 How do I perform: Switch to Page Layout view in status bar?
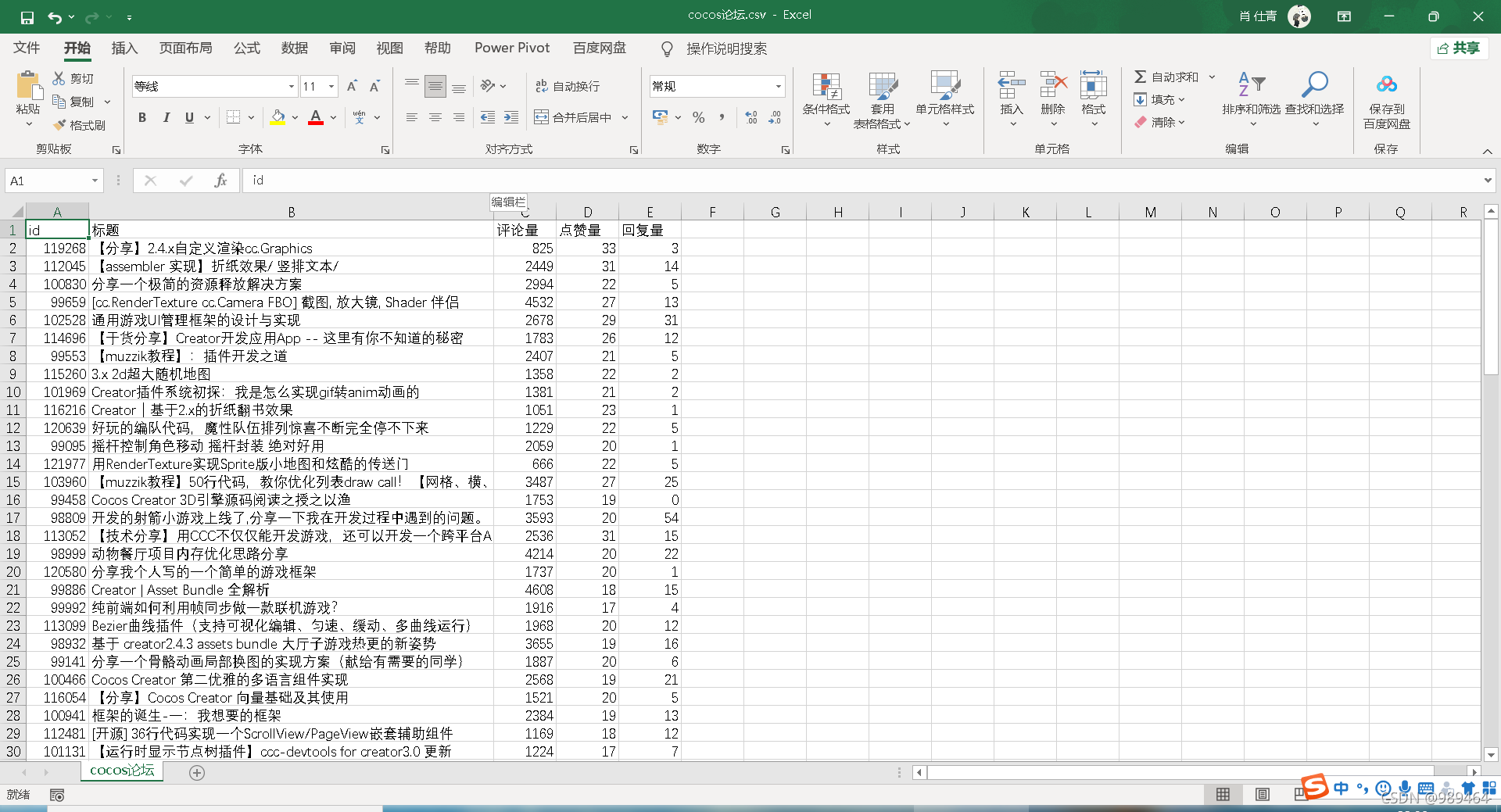pyautogui.click(x=1263, y=794)
